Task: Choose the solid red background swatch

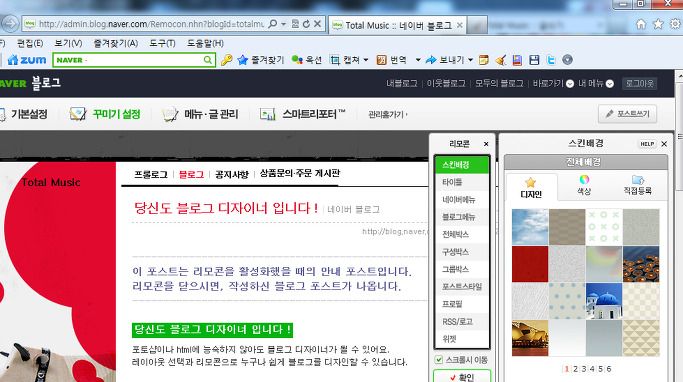Action: tap(530, 264)
